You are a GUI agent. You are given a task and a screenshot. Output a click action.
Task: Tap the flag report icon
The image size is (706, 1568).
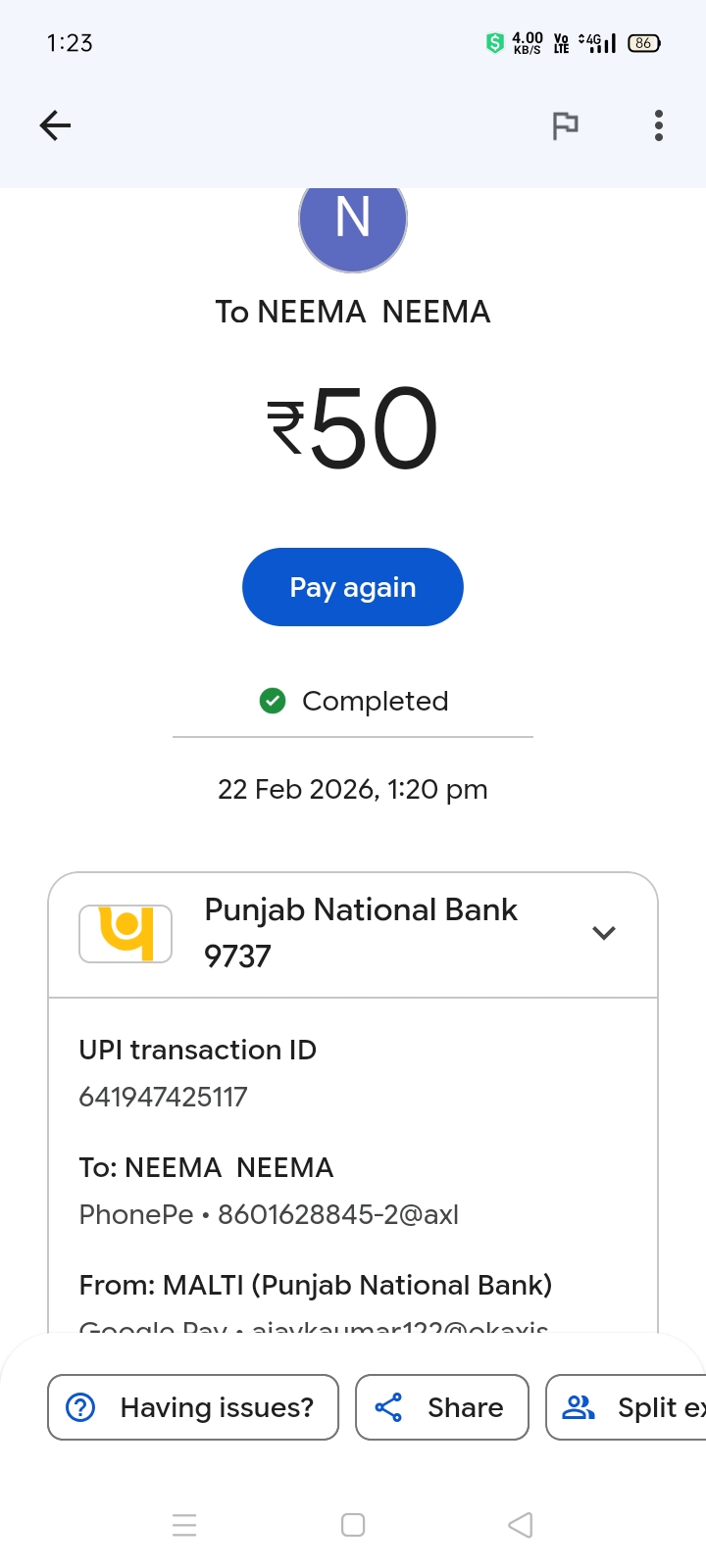(x=565, y=125)
